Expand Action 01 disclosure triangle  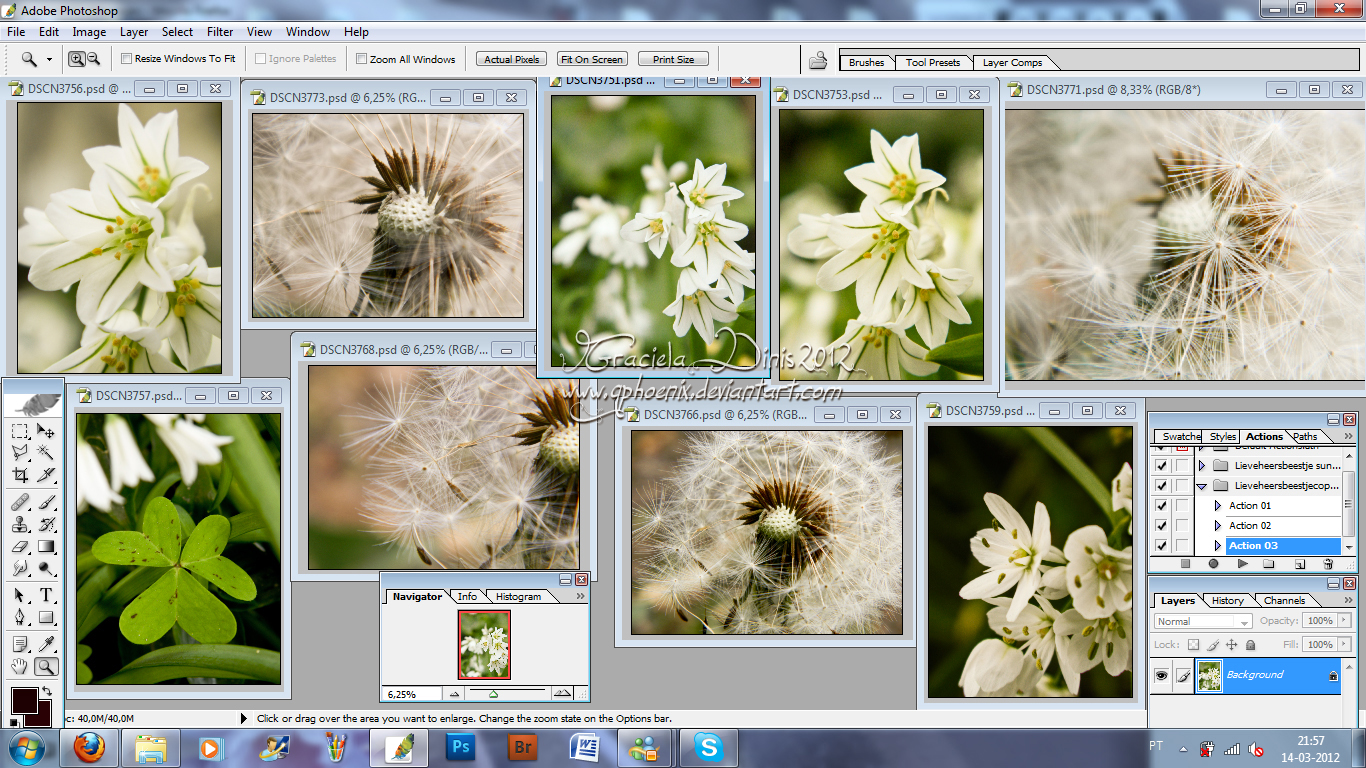tap(1217, 506)
